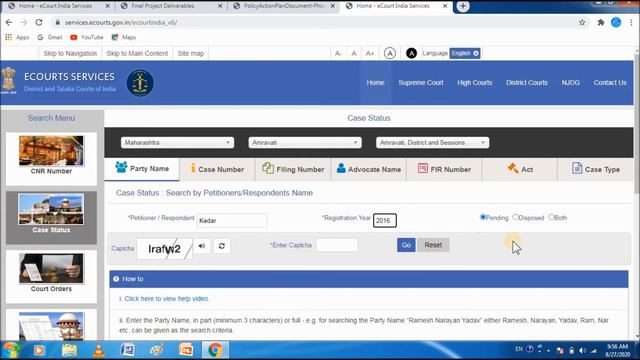Open the High Courts menu item
The image size is (640, 360).
tap(474, 82)
